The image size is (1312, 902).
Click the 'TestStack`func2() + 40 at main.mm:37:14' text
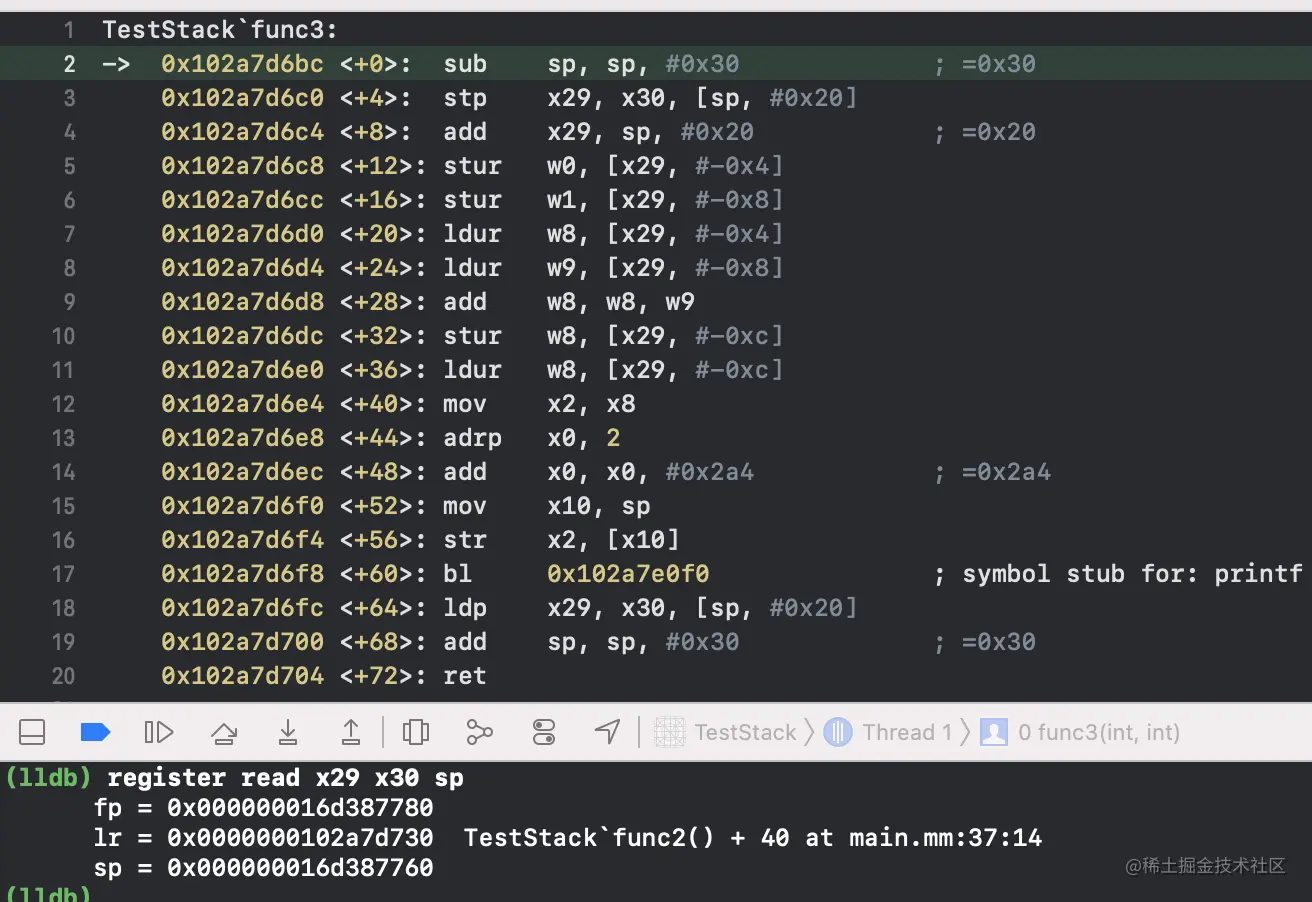click(753, 837)
